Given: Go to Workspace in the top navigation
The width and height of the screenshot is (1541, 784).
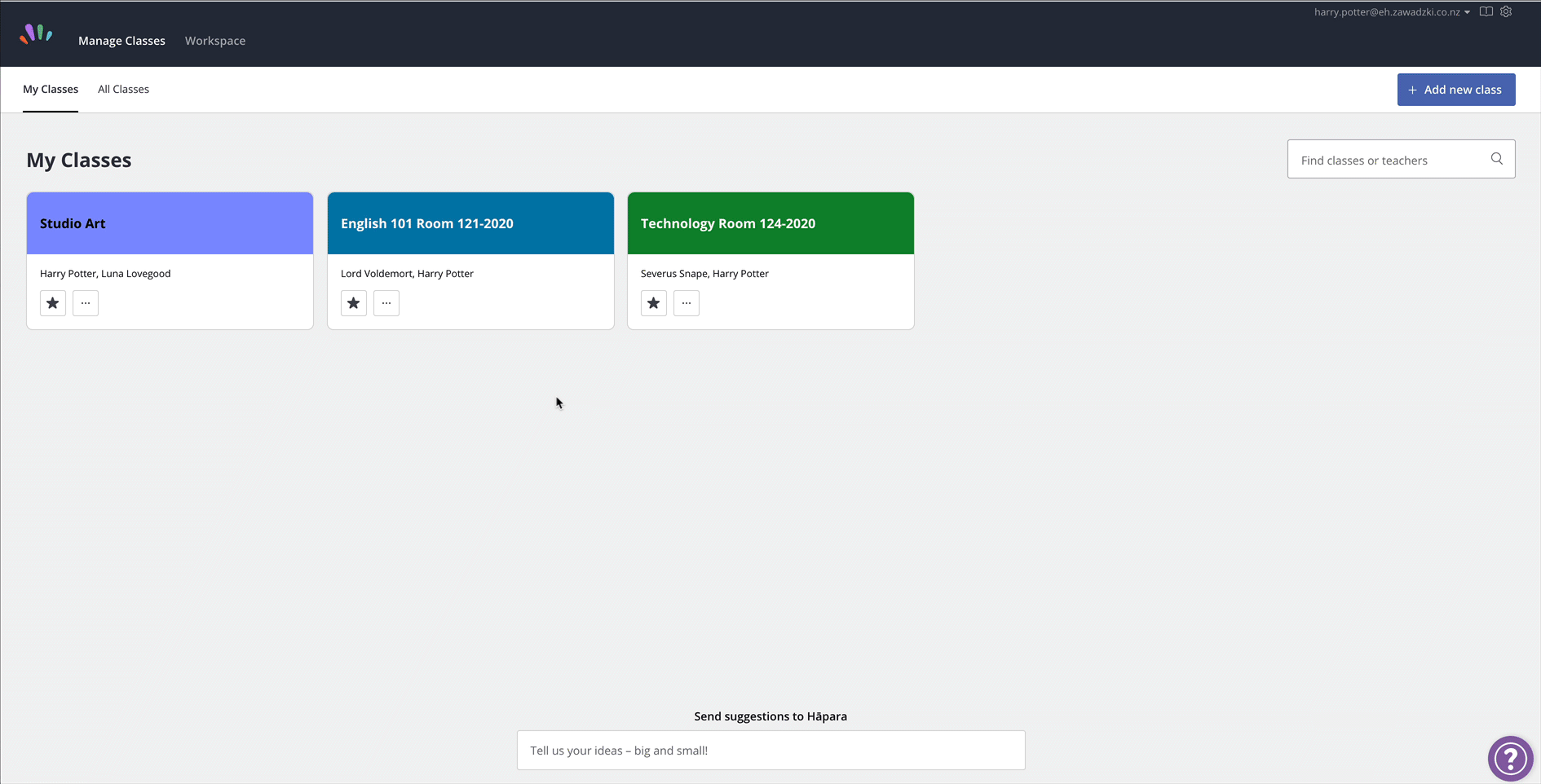Looking at the screenshot, I should pos(215,41).
